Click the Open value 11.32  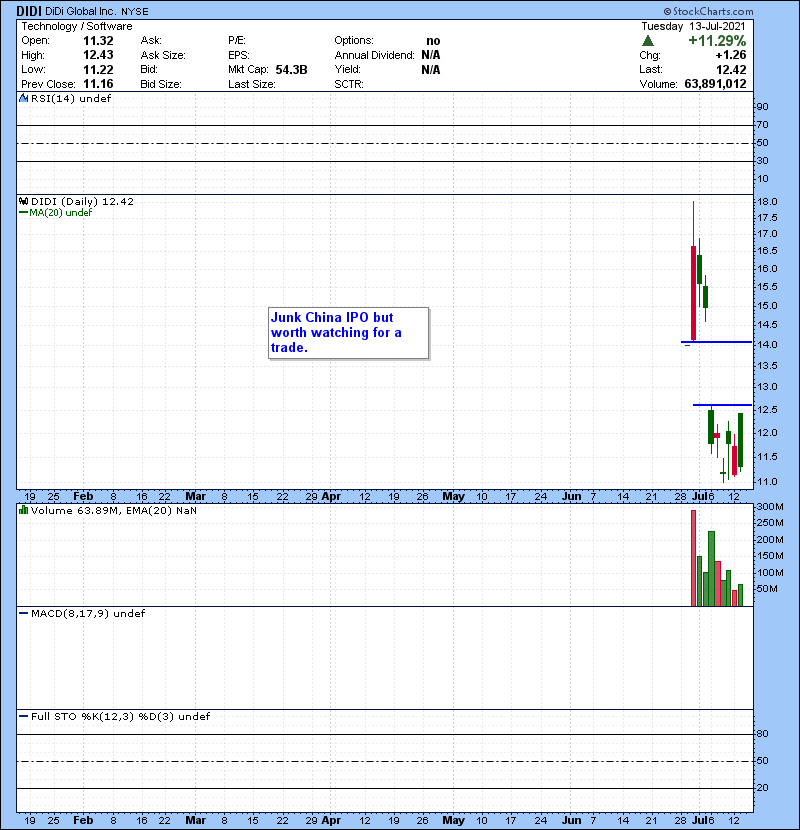tap(98, 41)
